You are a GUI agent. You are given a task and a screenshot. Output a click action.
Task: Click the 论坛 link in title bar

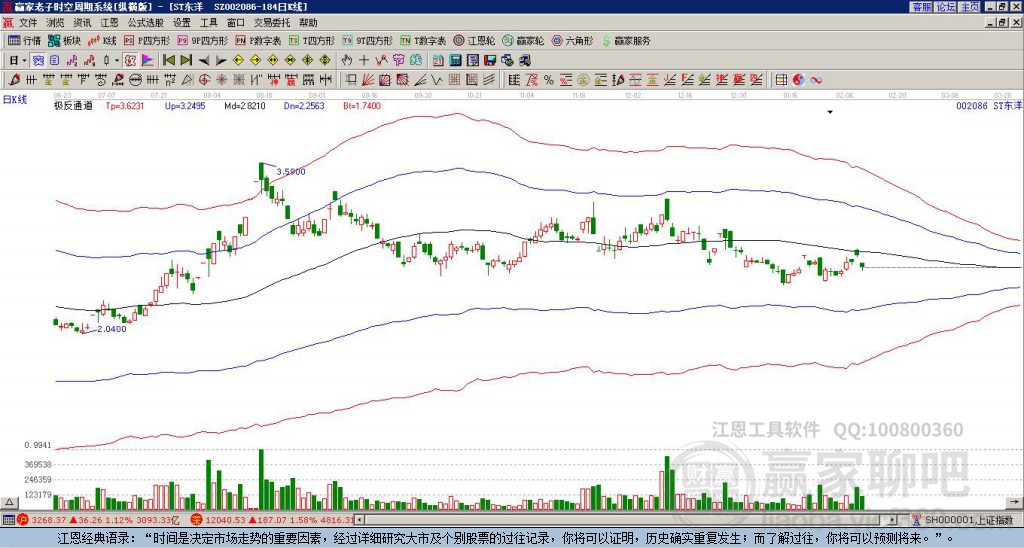(x=946, y=7)
